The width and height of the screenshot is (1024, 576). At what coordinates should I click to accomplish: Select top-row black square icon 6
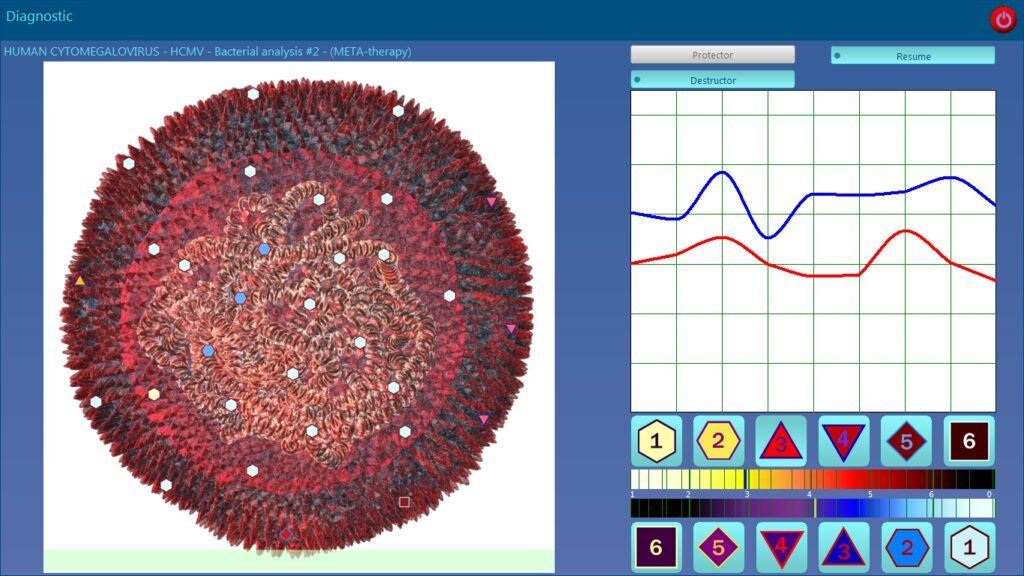point(969,441)
